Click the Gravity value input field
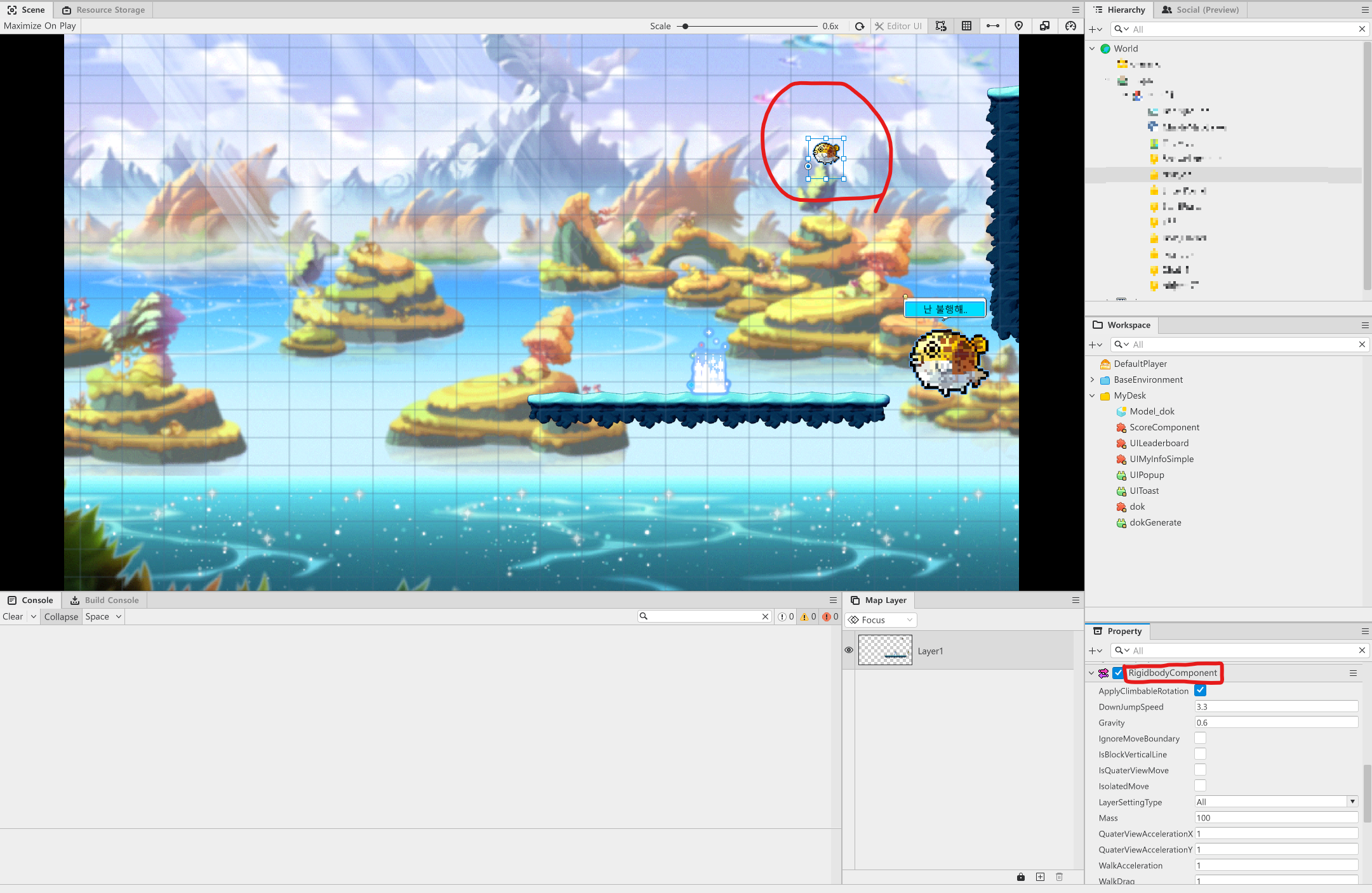 pos(1276,722)
